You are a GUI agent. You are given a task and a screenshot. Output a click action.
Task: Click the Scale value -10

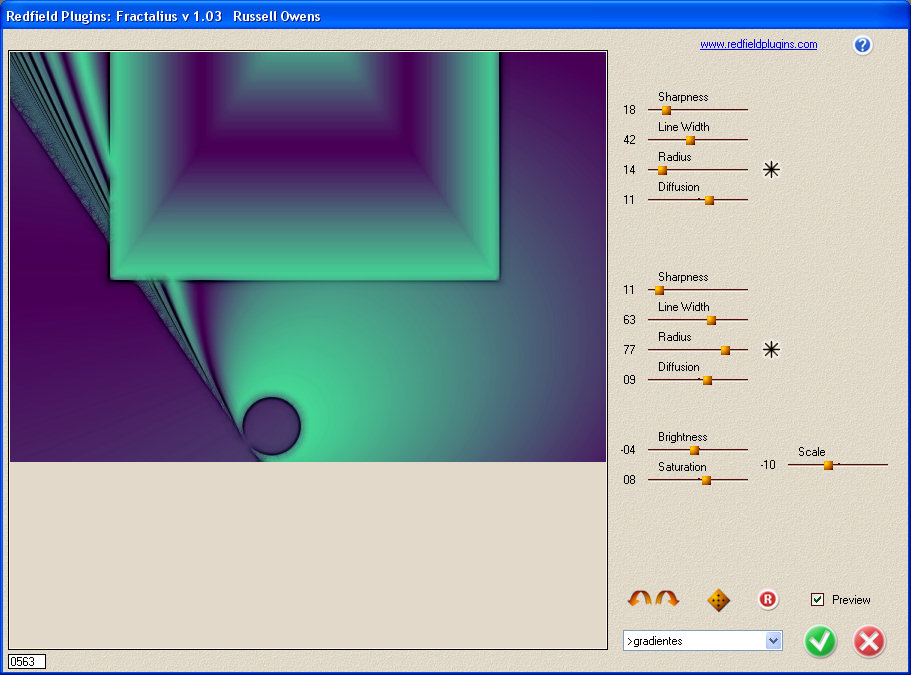coord(768,465)
